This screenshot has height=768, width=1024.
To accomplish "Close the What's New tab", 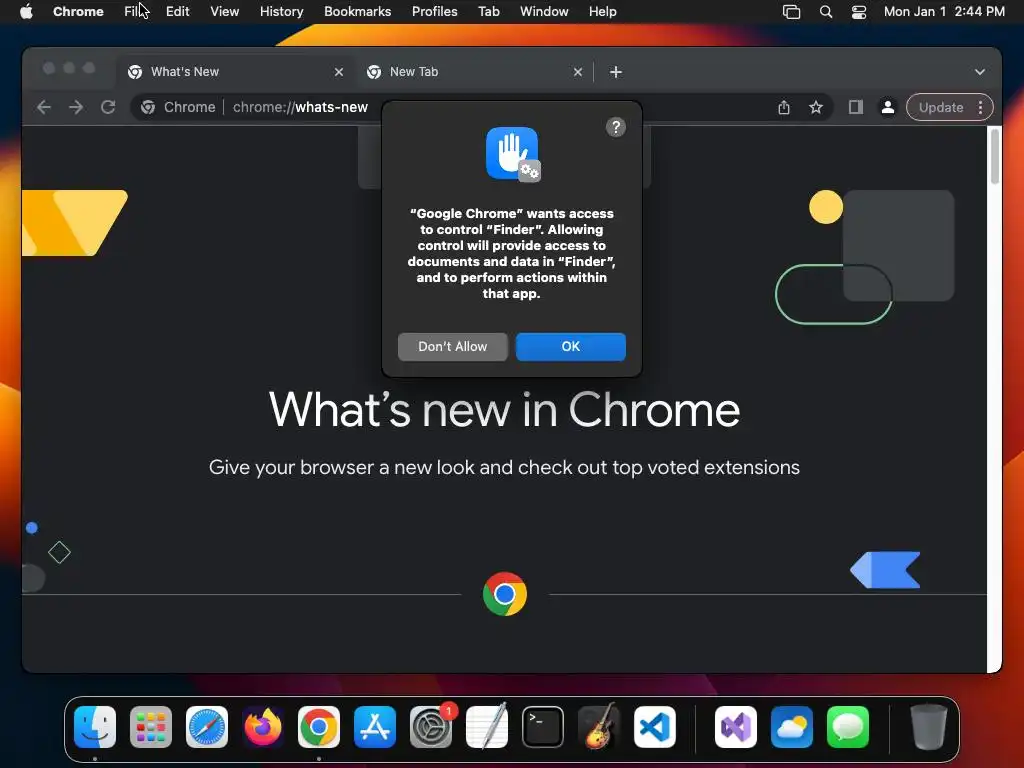I will (338, 72).
